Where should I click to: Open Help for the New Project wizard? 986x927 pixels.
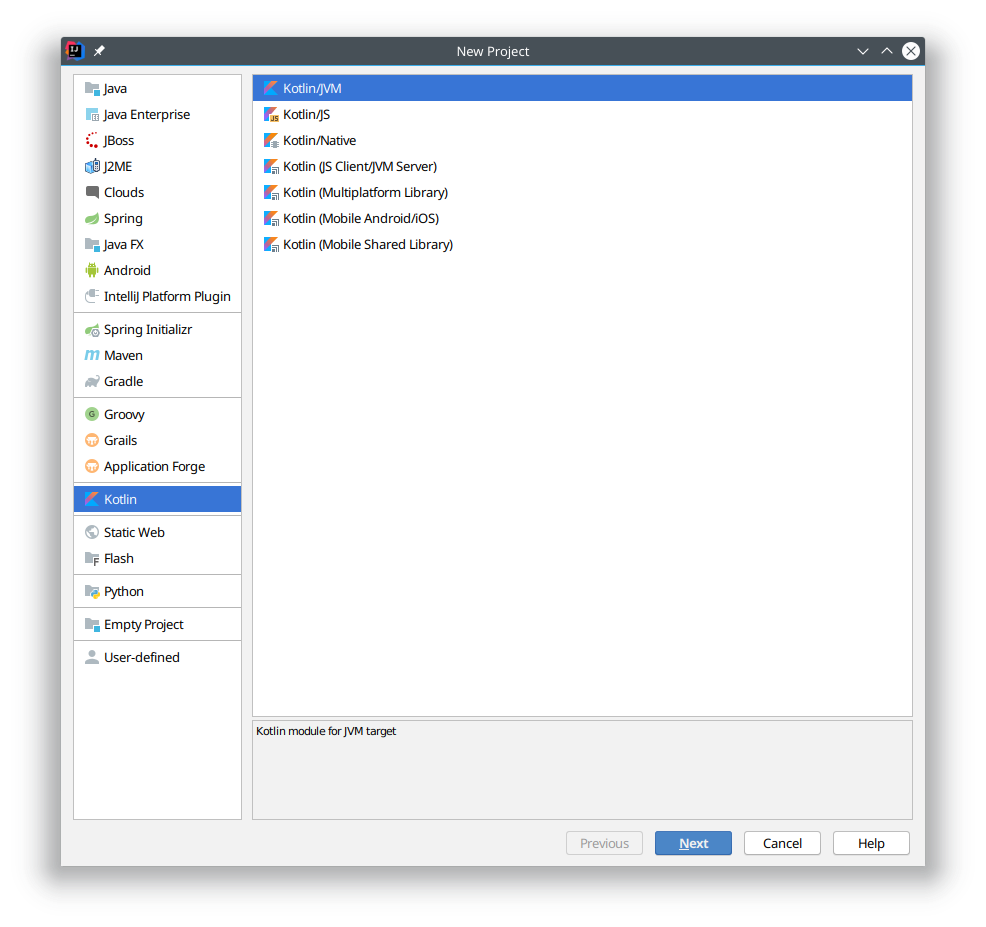pos(871,843)
